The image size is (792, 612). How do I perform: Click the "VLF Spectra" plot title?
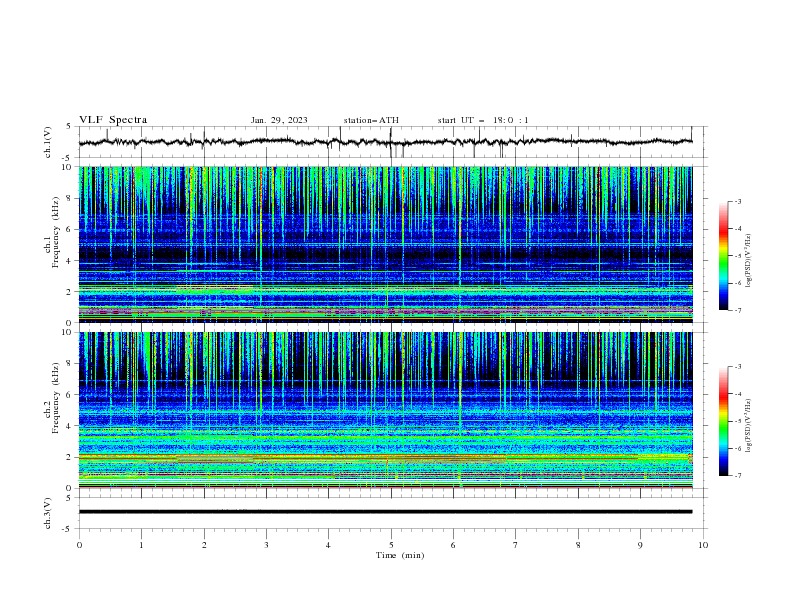click(x=113, y=120)
